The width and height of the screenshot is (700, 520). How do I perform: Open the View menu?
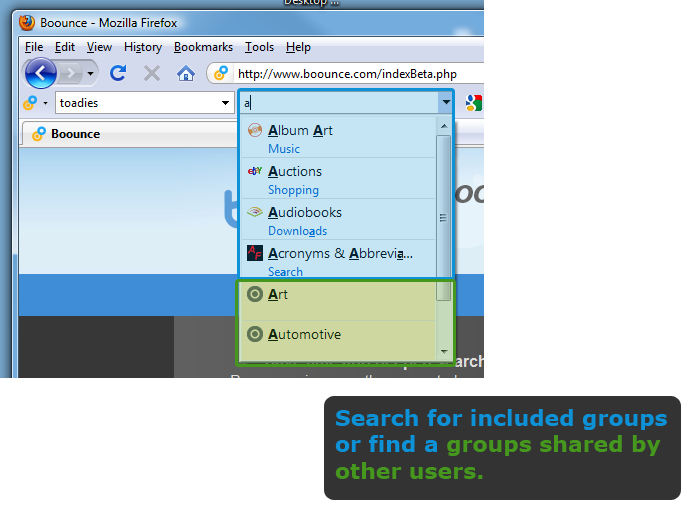tap(99, 47)
